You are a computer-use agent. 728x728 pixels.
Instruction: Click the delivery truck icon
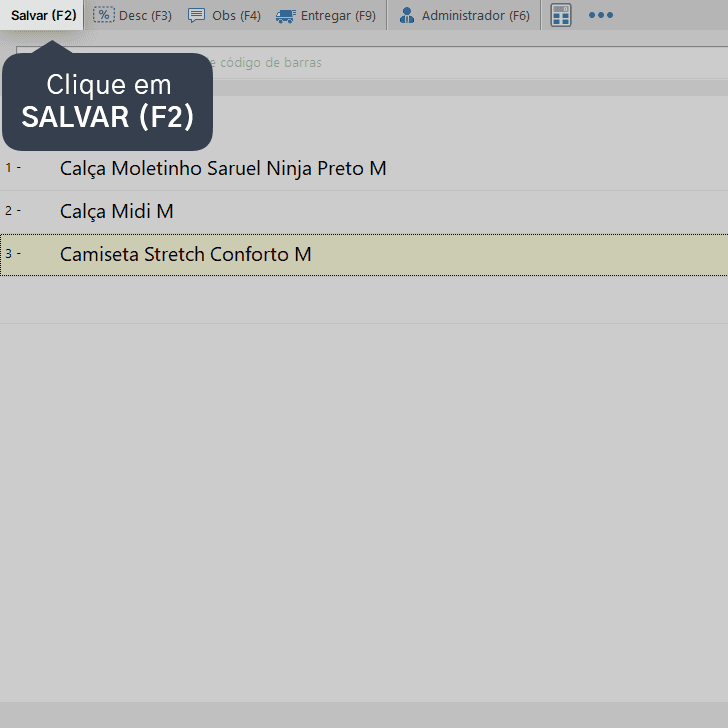click(286, 16)
